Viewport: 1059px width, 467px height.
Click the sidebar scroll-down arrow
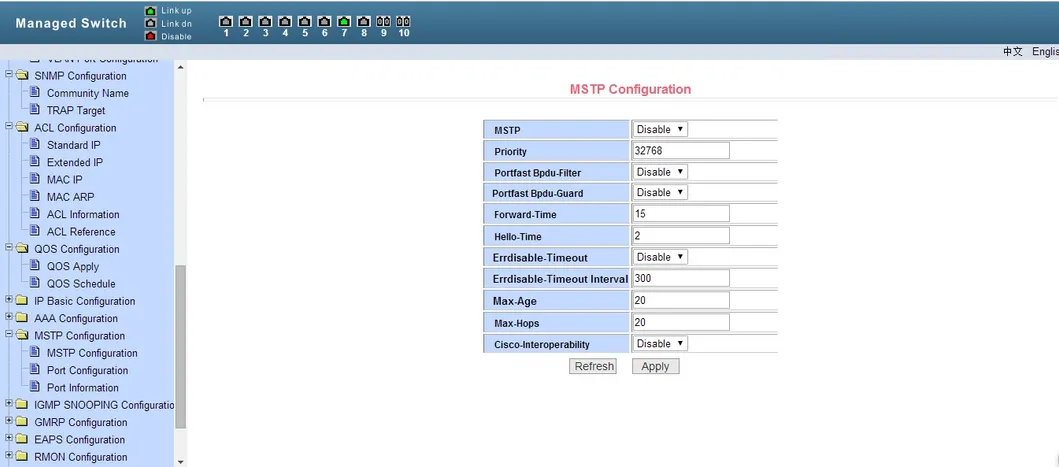(180, 462)
